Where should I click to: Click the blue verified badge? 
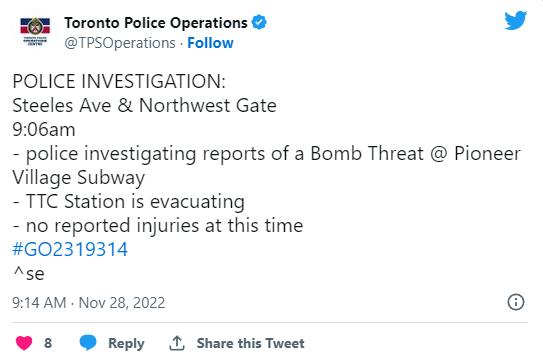[259, 23]
